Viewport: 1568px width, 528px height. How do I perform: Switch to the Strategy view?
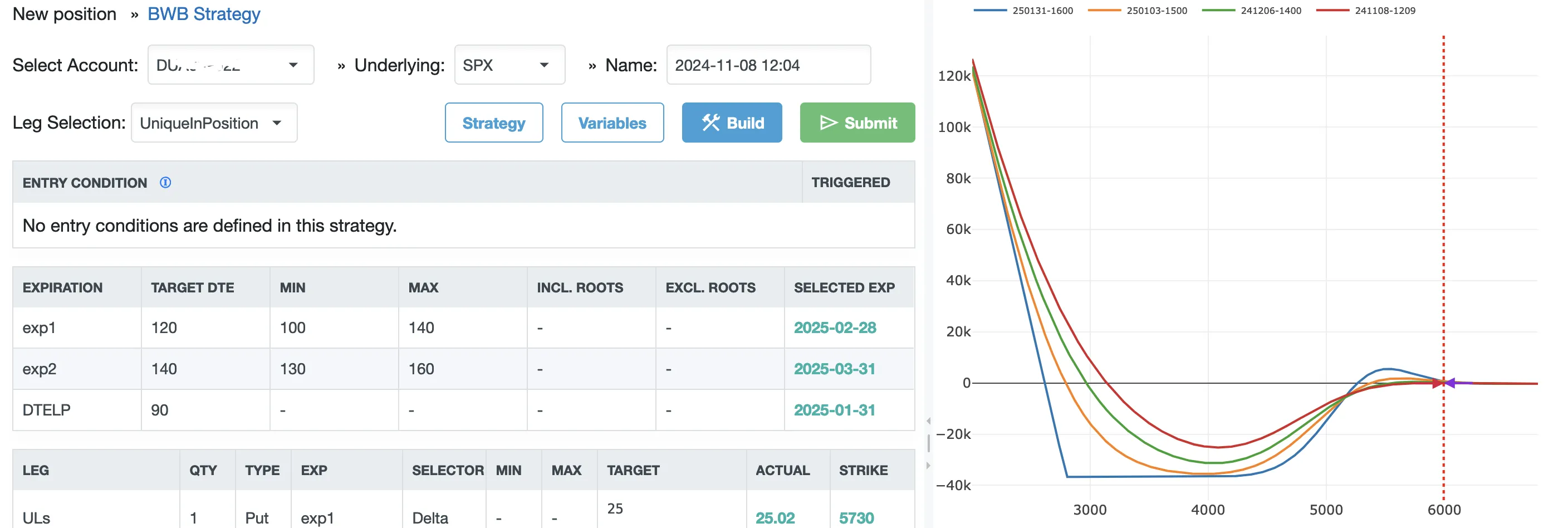tap(493, 123)
